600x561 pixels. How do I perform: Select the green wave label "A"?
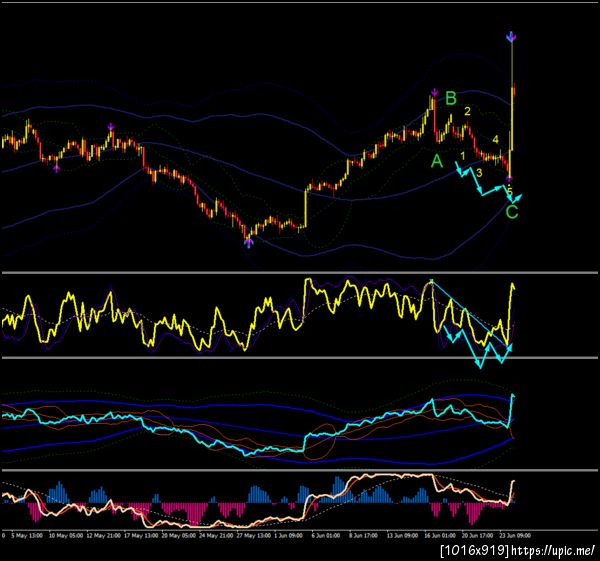tap(437, 161)
